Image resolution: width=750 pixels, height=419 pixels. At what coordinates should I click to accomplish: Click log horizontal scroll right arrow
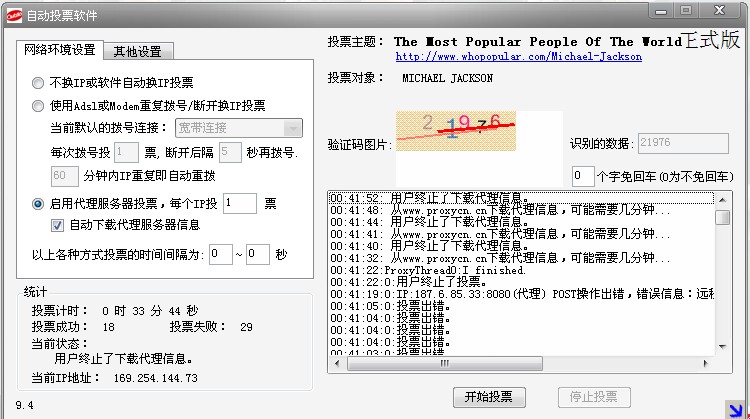(706, 364)
